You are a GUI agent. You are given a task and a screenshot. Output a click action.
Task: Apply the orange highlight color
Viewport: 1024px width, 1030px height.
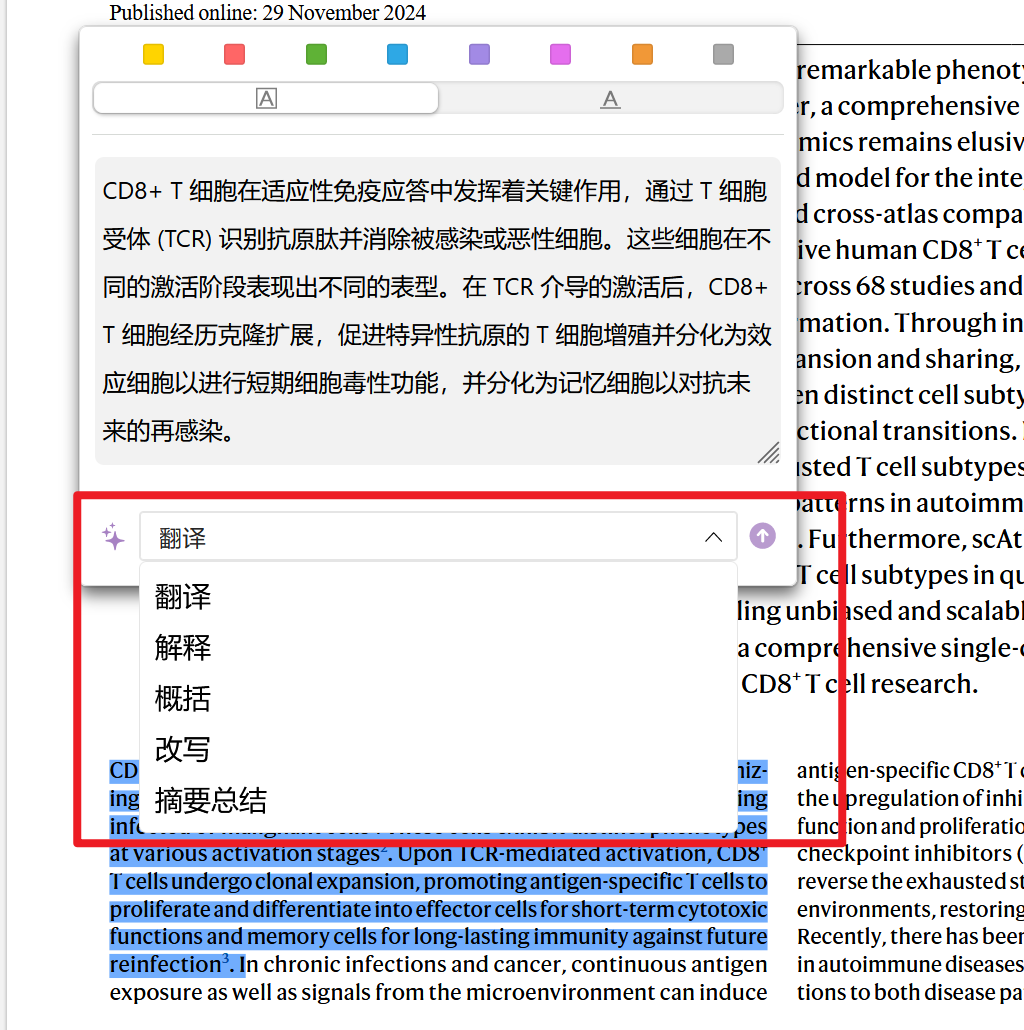pos(642,55)
